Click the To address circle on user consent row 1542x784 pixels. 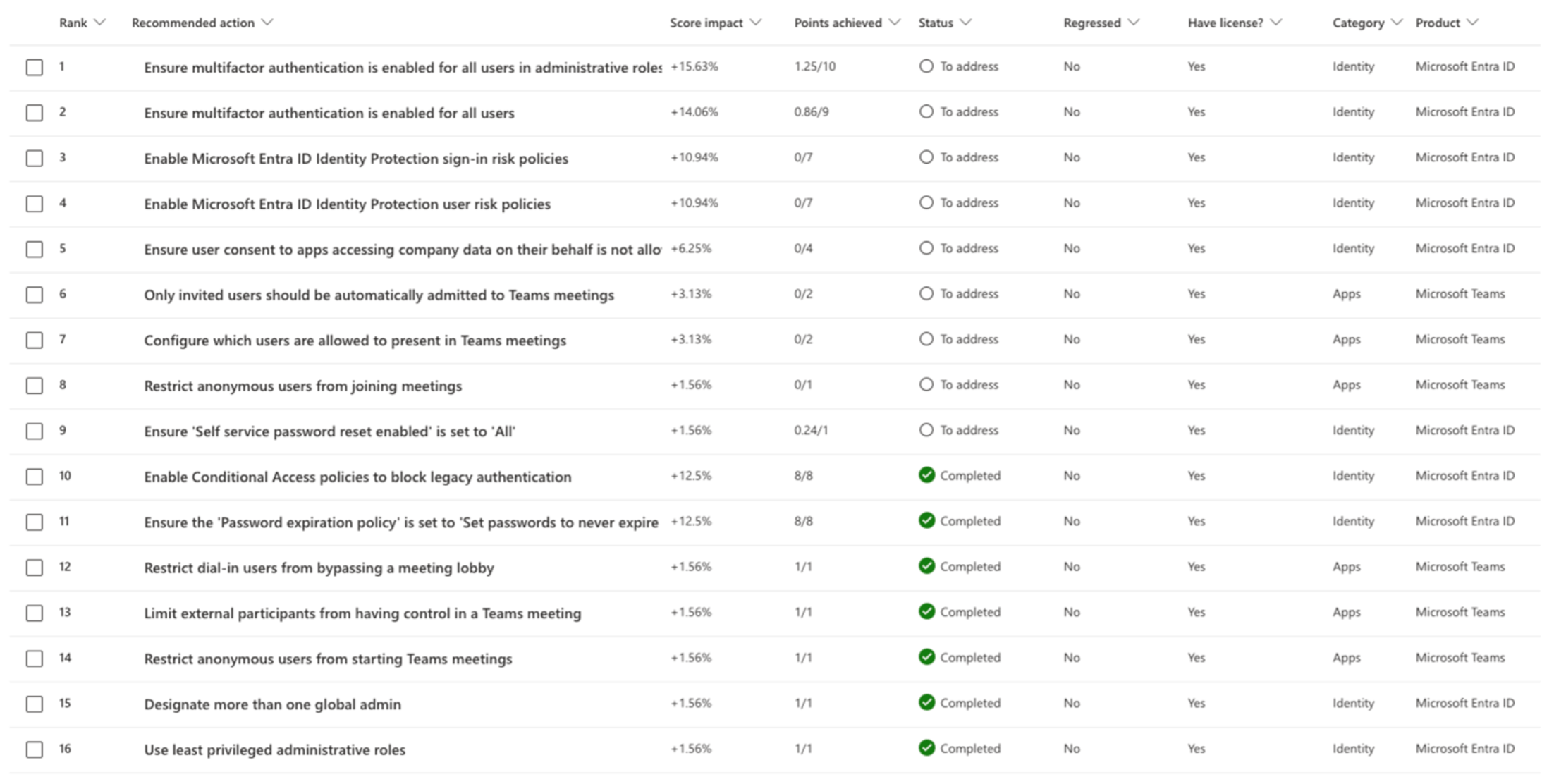(x=926, y=248)
